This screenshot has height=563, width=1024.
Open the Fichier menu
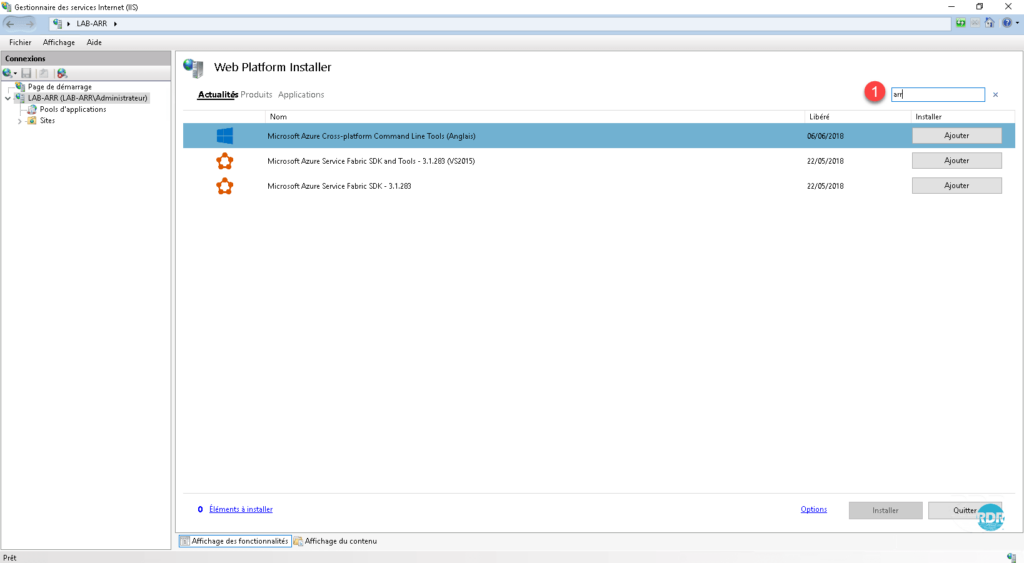pos(20,42)
